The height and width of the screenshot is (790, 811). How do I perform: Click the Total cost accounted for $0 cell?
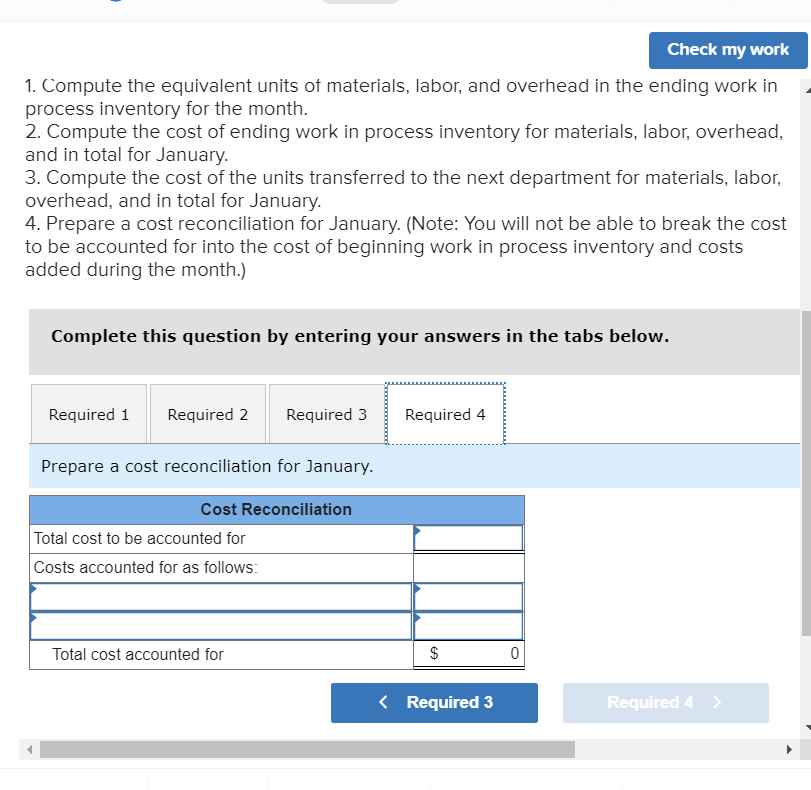point(470,654)
